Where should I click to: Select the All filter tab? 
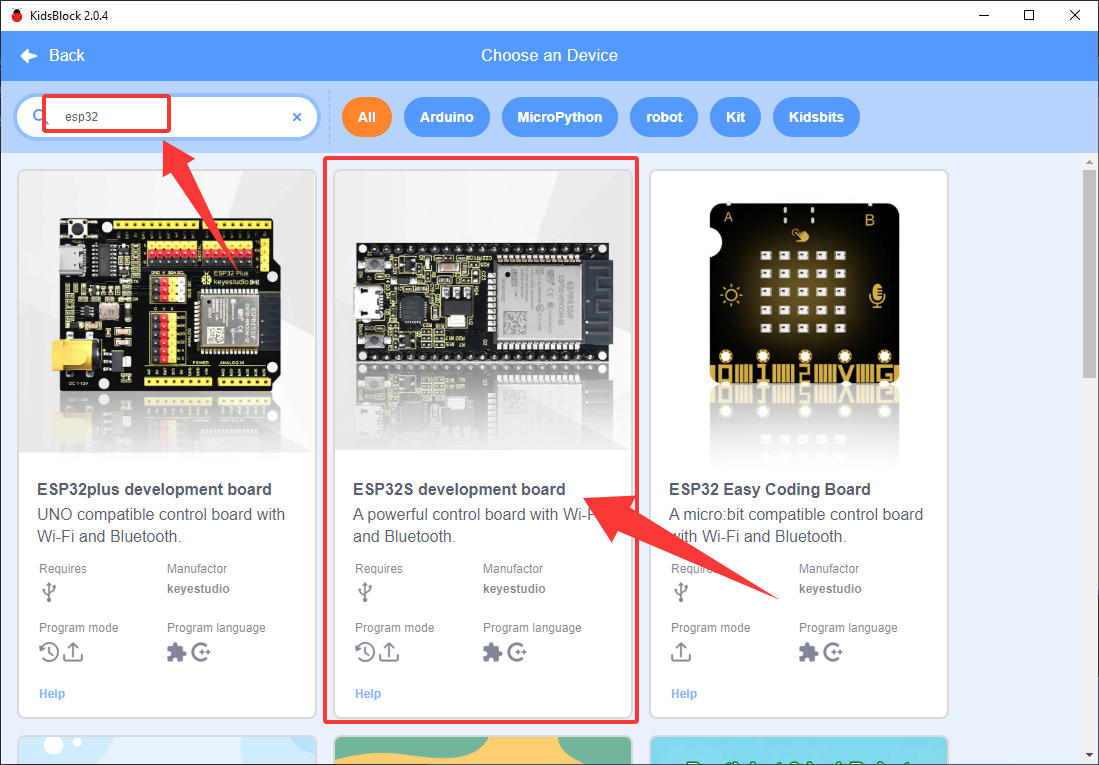pyautogui.click(x=367, y=117)
